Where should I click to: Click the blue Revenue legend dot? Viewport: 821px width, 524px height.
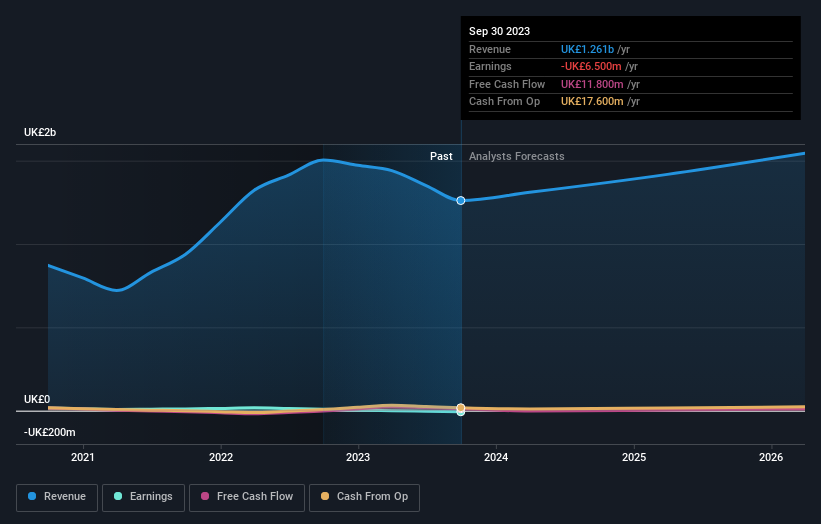click(32, 496)
